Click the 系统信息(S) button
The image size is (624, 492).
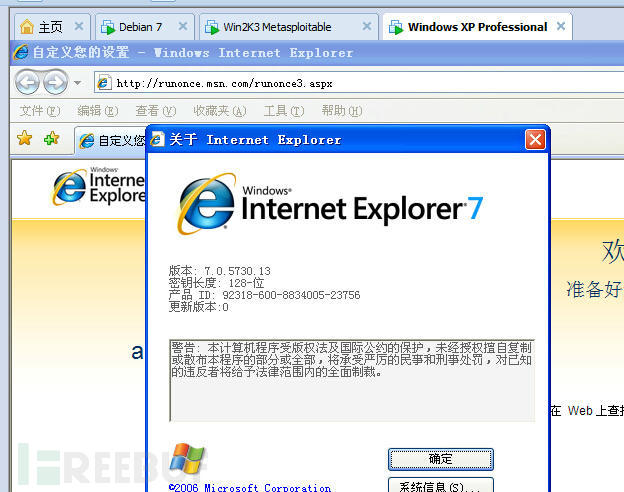(x=441, y=485)
